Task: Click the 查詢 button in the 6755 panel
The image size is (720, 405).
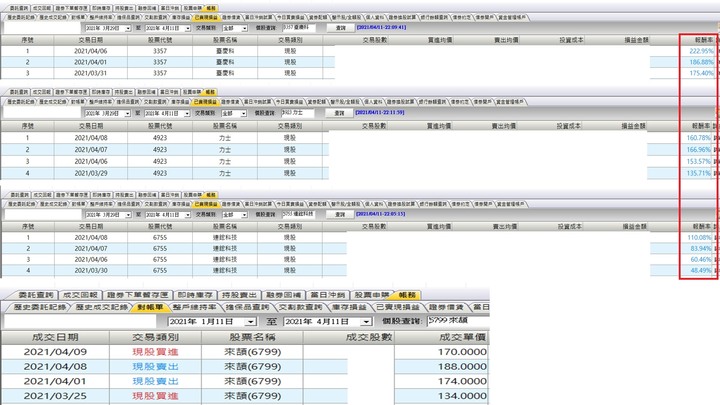Action: click(x=340, y=214)
